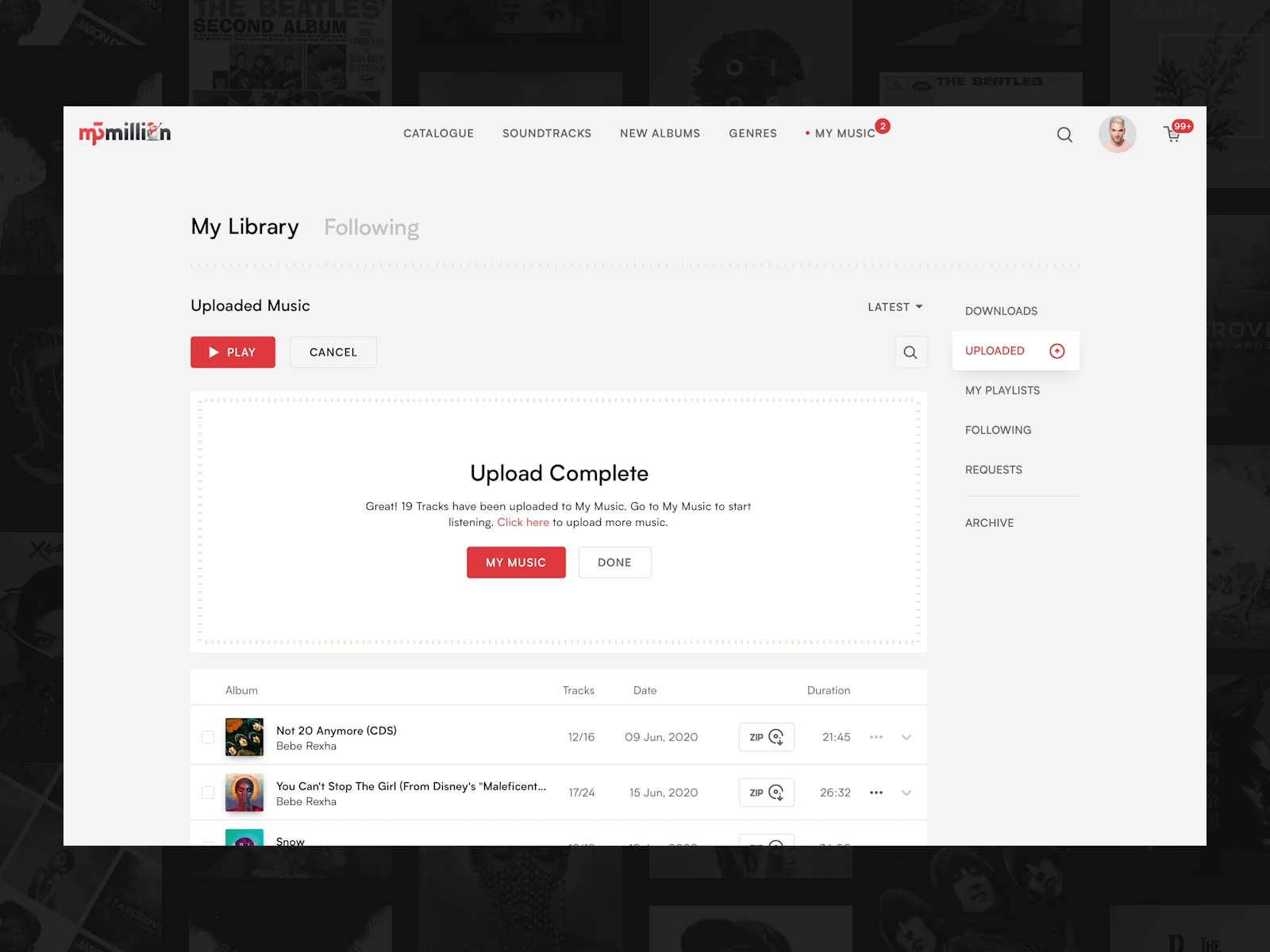This screenshot has width=1270, height=952.
Task: Select the checkbox for You Can't Stop The Girl
Action: pyautogui.click(x=208, y=793)
